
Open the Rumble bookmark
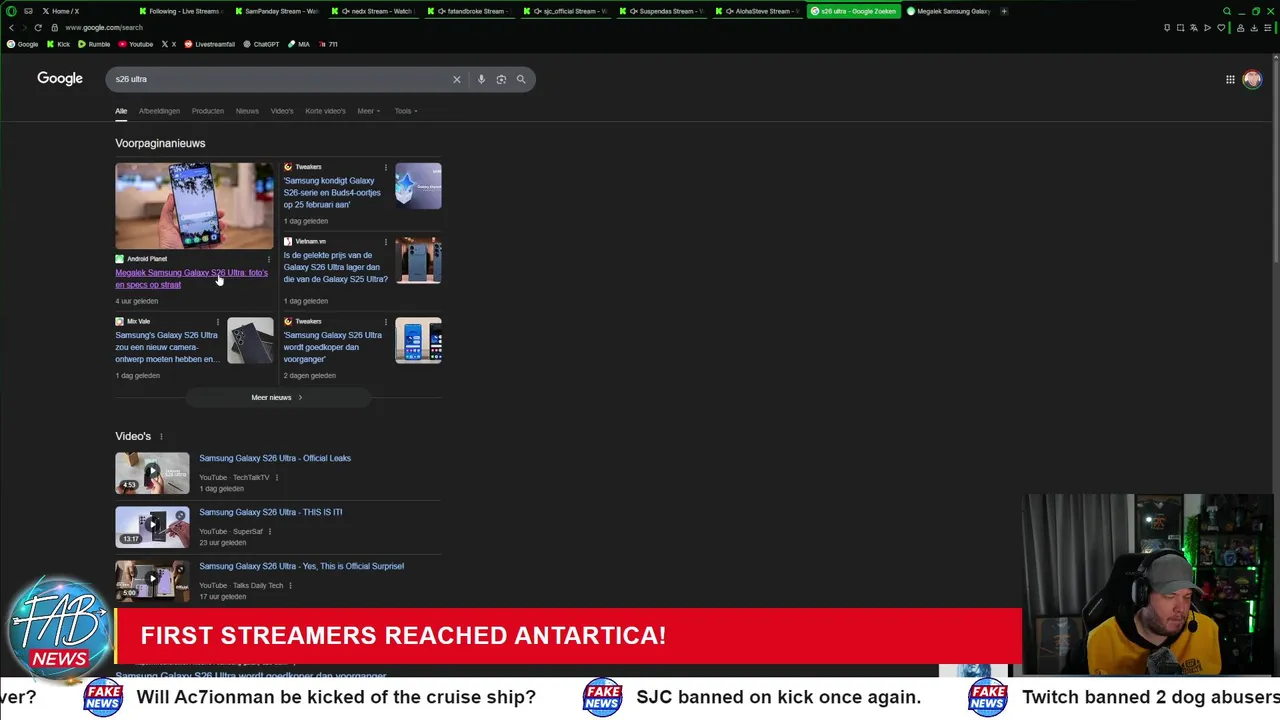click(x=94, y=44)
